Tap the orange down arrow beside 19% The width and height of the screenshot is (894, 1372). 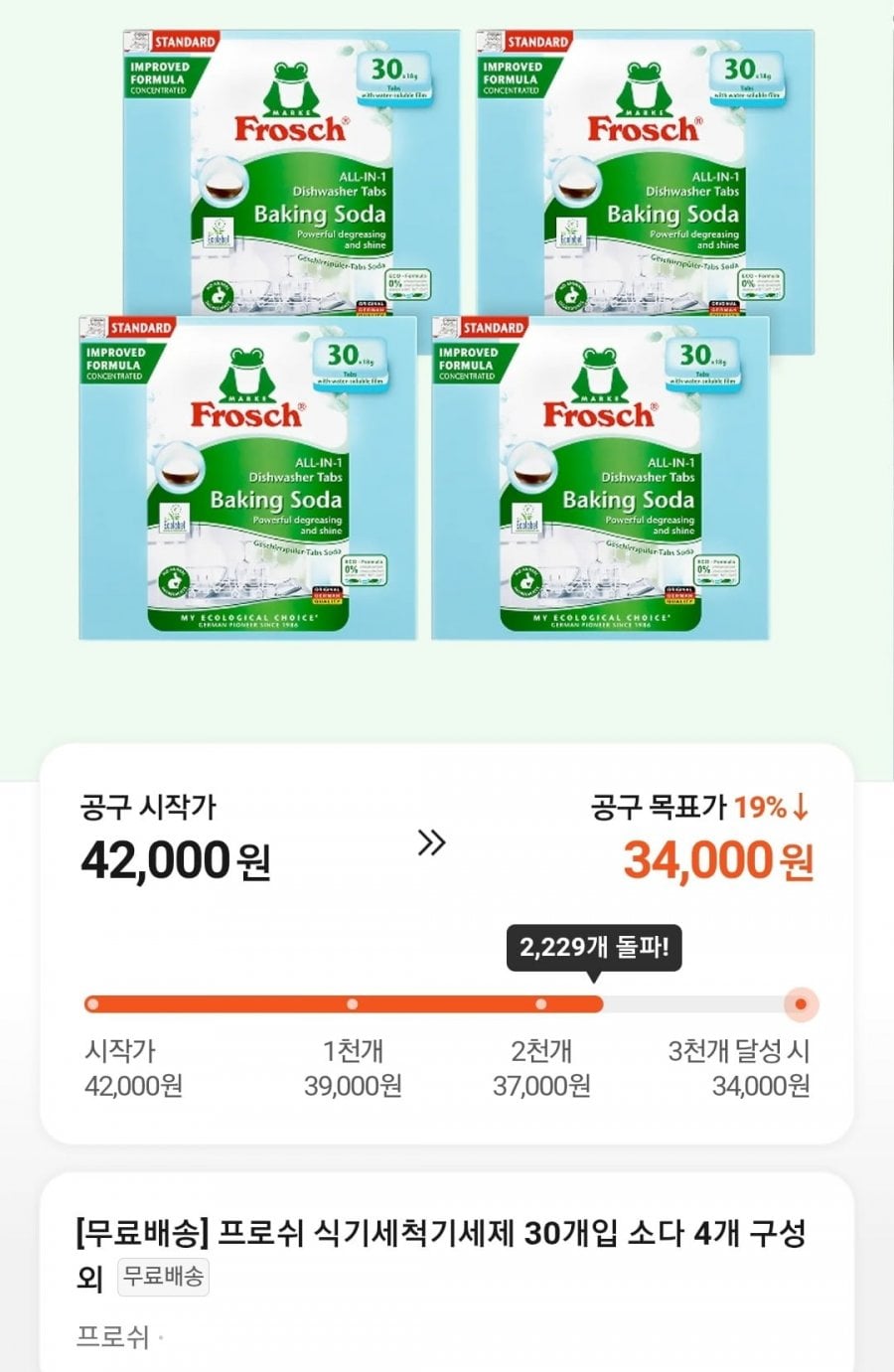tap(801, 808)
